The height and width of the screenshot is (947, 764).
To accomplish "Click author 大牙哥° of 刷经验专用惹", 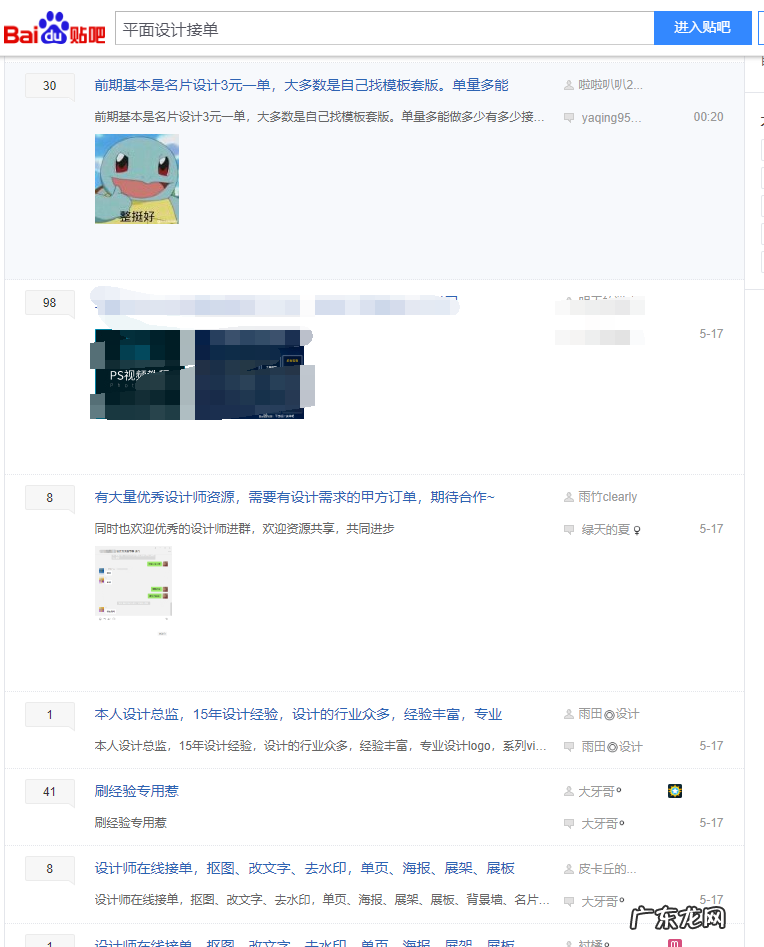I will 600,792.
